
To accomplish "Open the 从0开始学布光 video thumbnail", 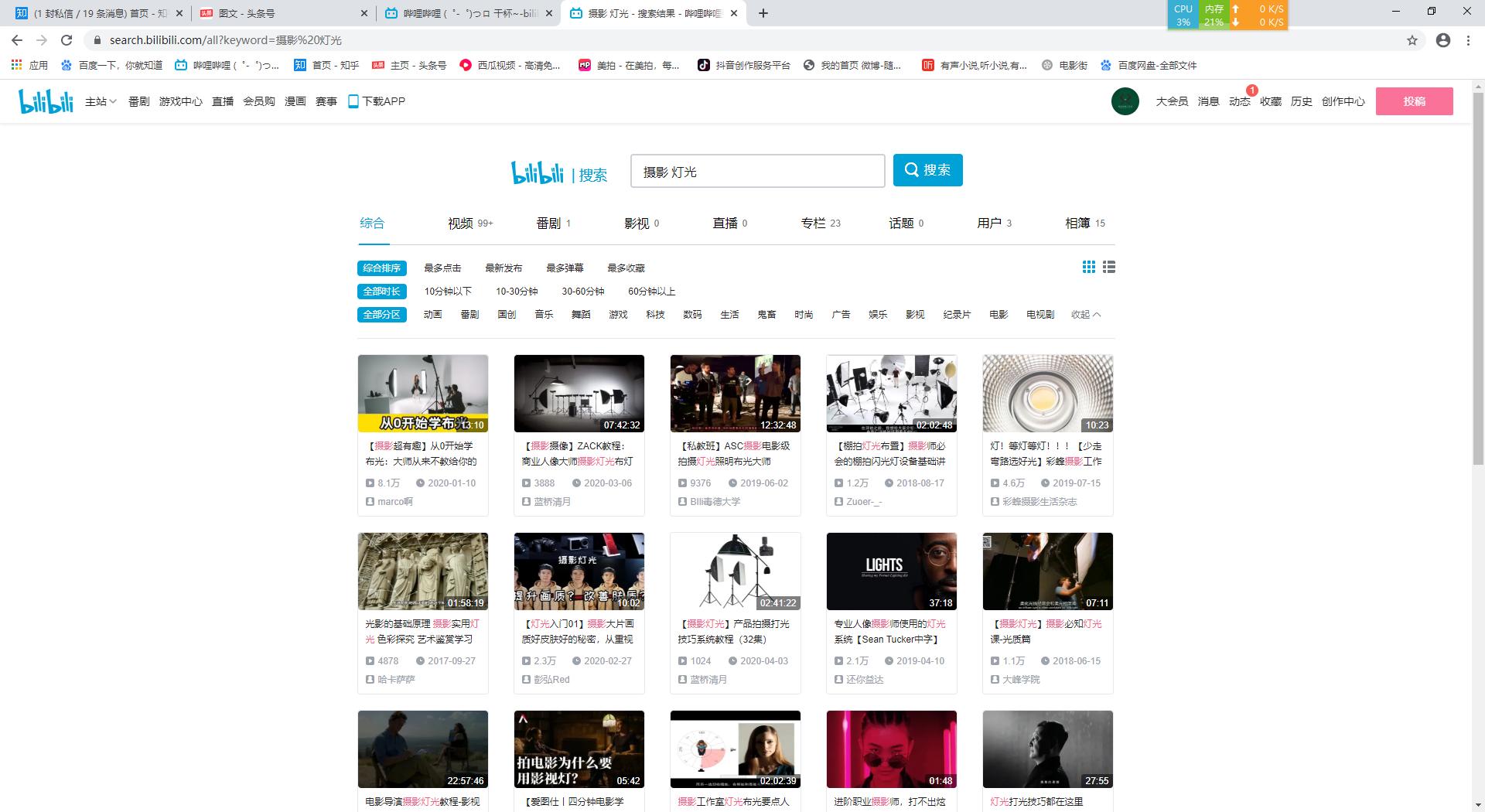I will point(422,393).
